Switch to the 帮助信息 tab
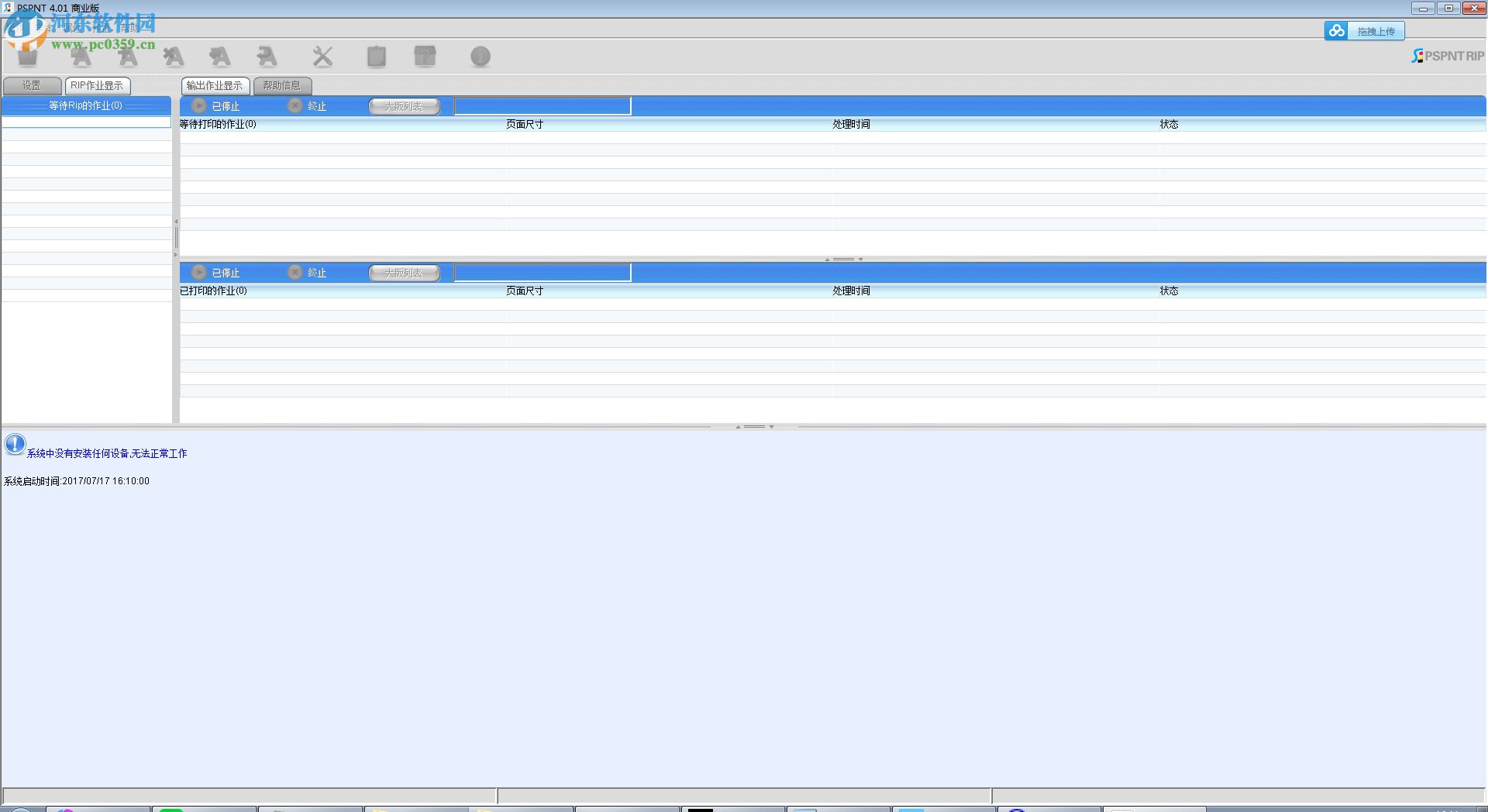The image size is (1488, 812). pos(282,85)
